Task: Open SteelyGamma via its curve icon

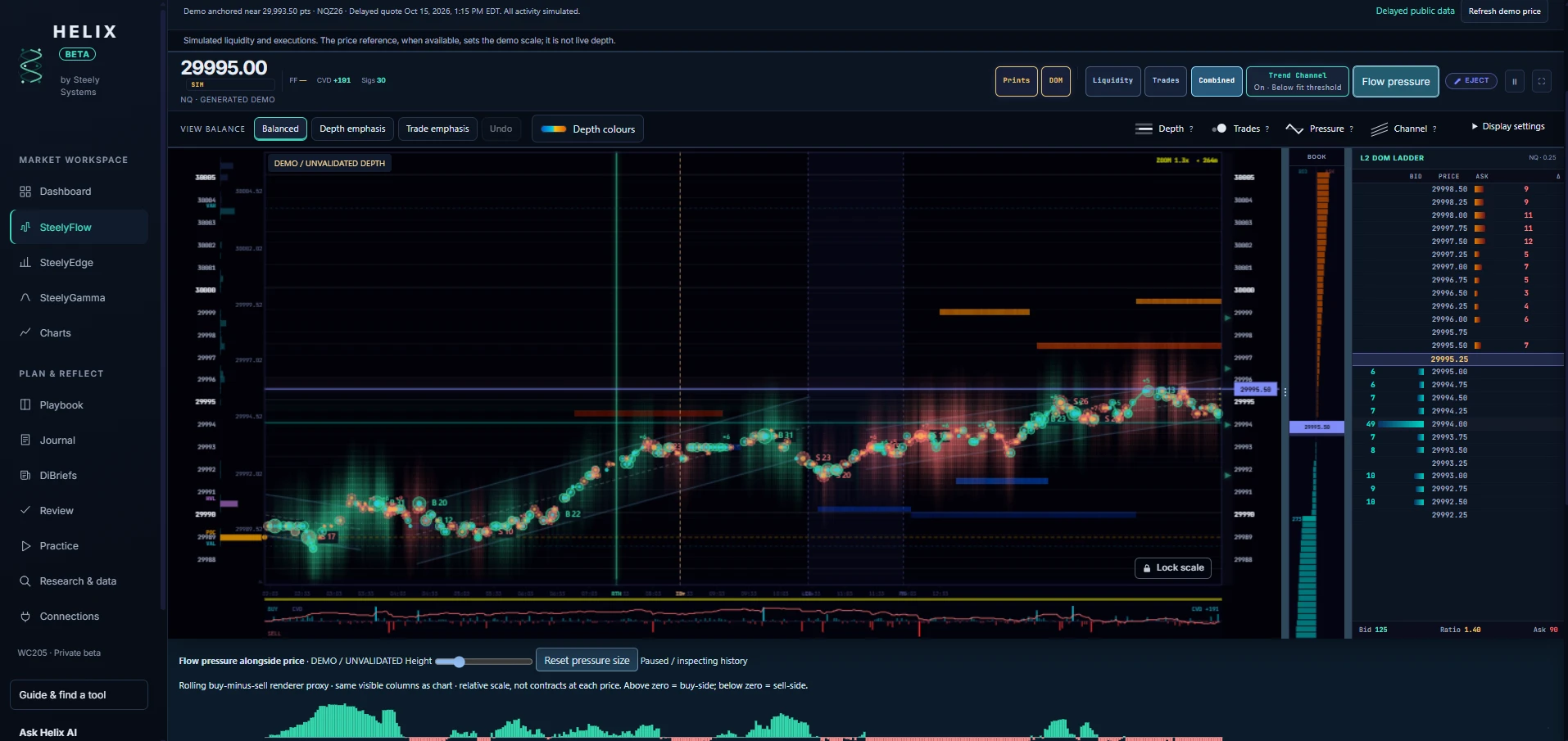Action: click(25, 298)
